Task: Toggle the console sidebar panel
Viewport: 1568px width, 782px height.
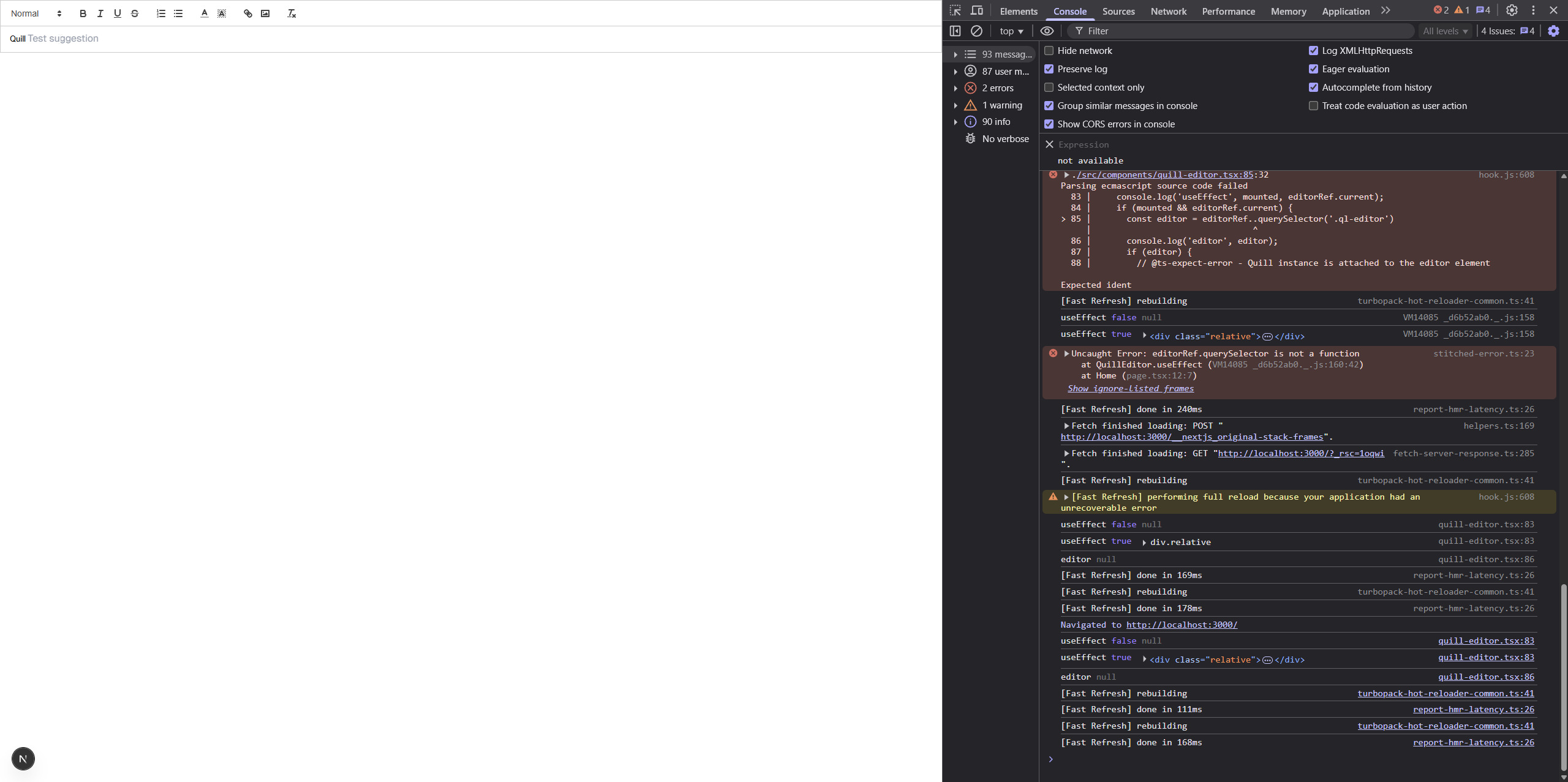Action: coord(955,31)
